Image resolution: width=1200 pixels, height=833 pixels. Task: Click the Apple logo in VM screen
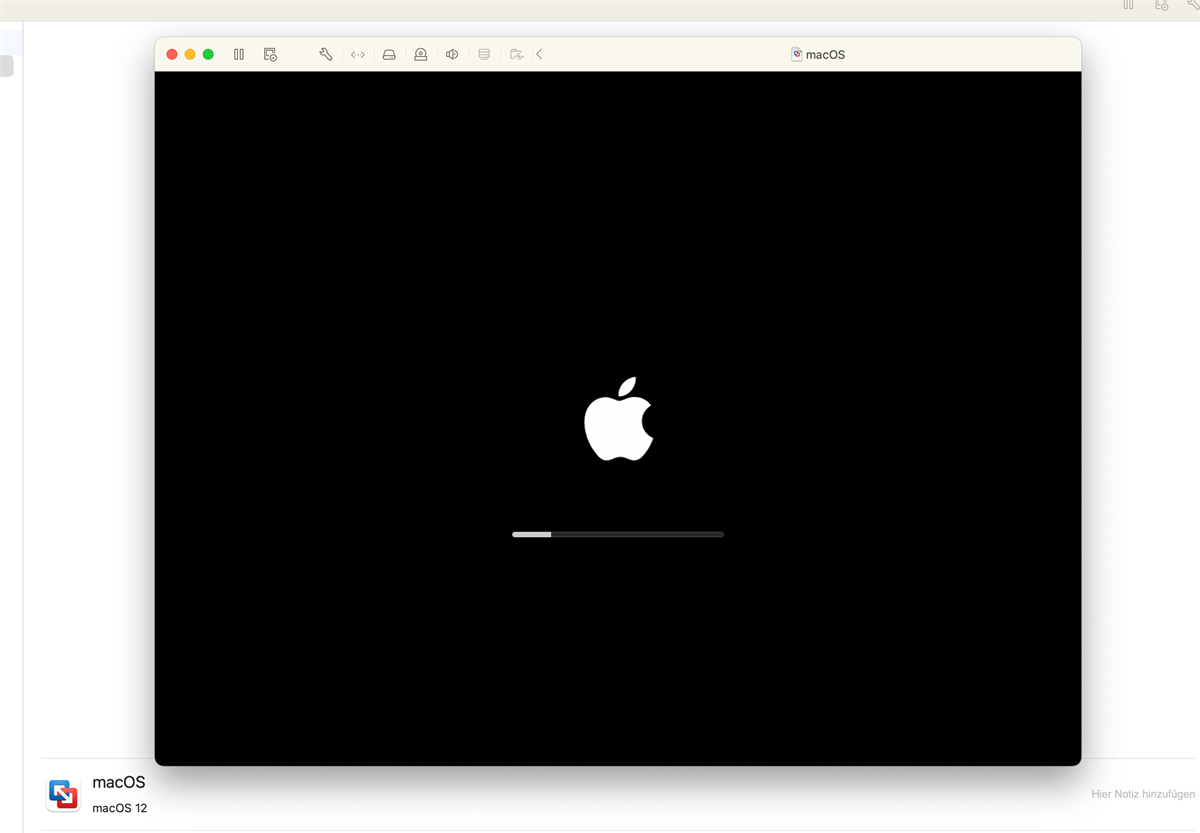pyautogui.click(x=618, y=419)
